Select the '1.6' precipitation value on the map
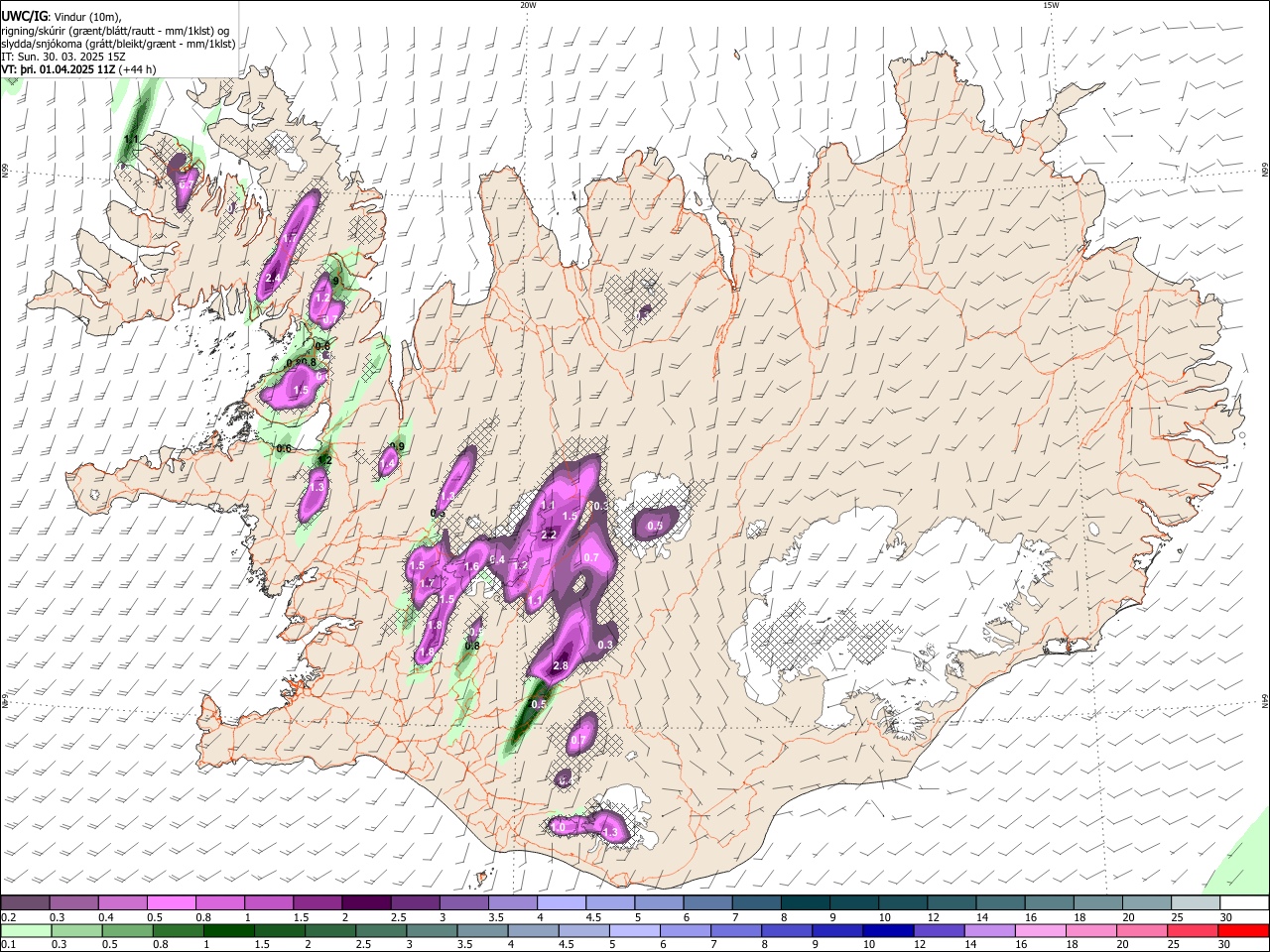The height and width of the screenshot is (952, 1270). coord(471,567)
